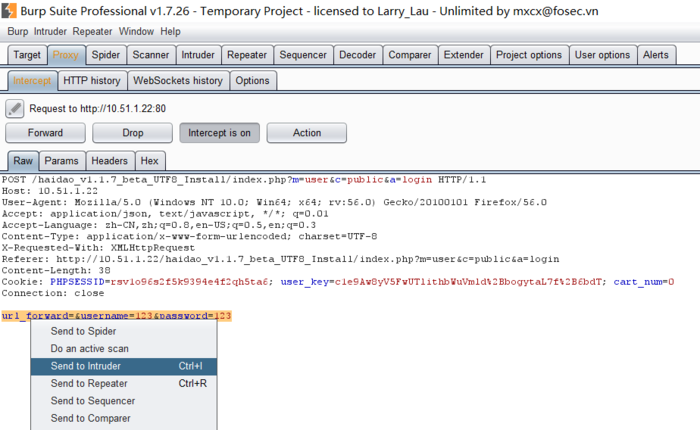The height and width of the screenshot is (430, 700).
Task: Click the Referer header line
Action: 280,259
